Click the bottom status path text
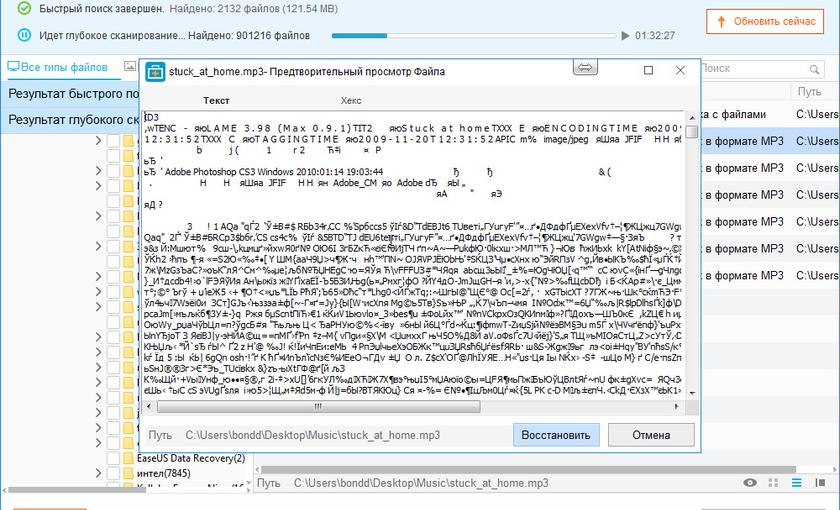Image resolution: width=840 pixels, height=510 pixels. click(421, 483)
